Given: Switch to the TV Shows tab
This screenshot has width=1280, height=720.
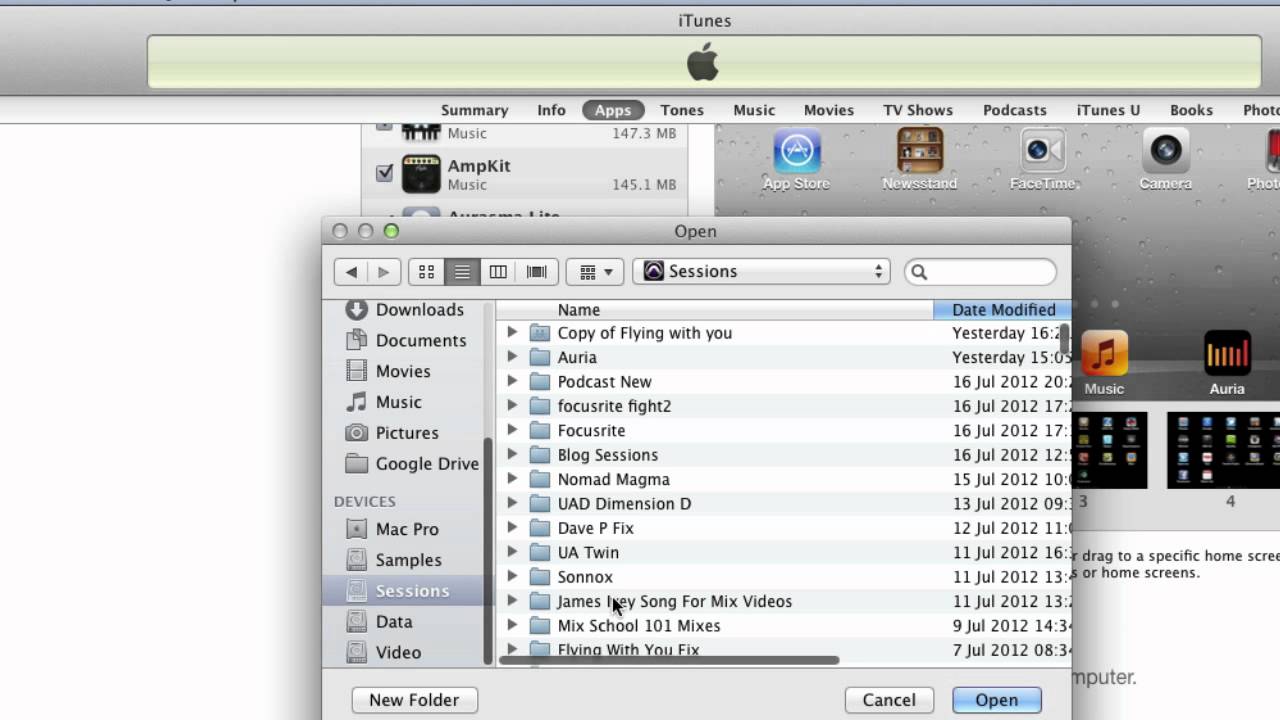Looking at the screenshot, I should pyautogui.click(x=918, y=110).
